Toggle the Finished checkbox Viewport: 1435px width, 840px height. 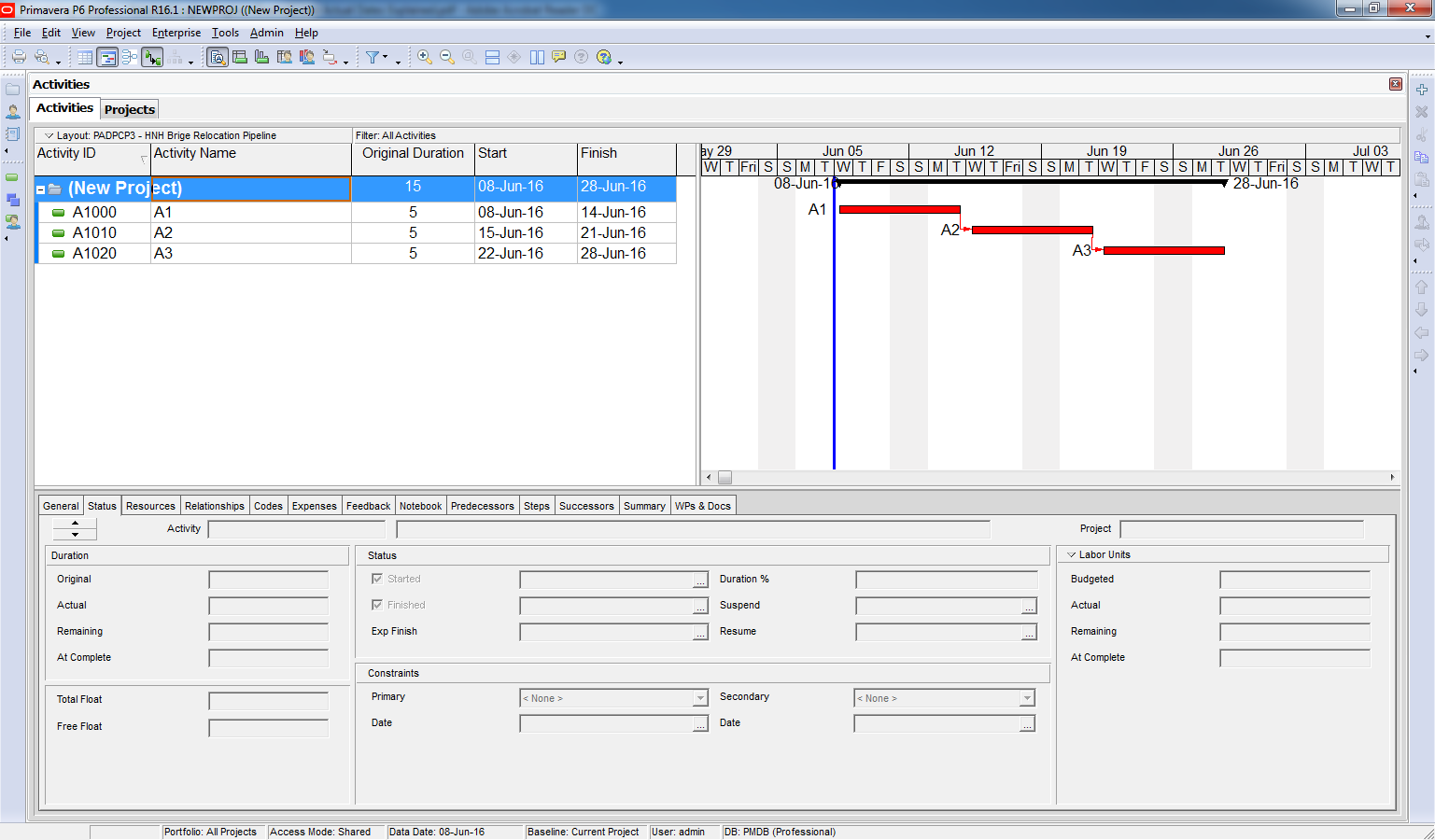tap(377, 605)
